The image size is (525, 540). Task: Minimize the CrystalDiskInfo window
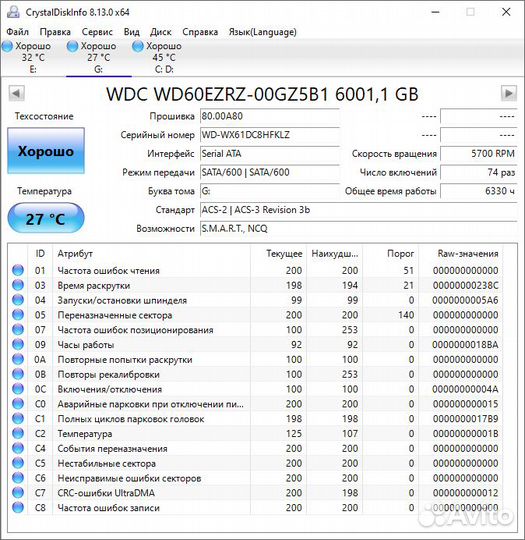tap(436, 12)
